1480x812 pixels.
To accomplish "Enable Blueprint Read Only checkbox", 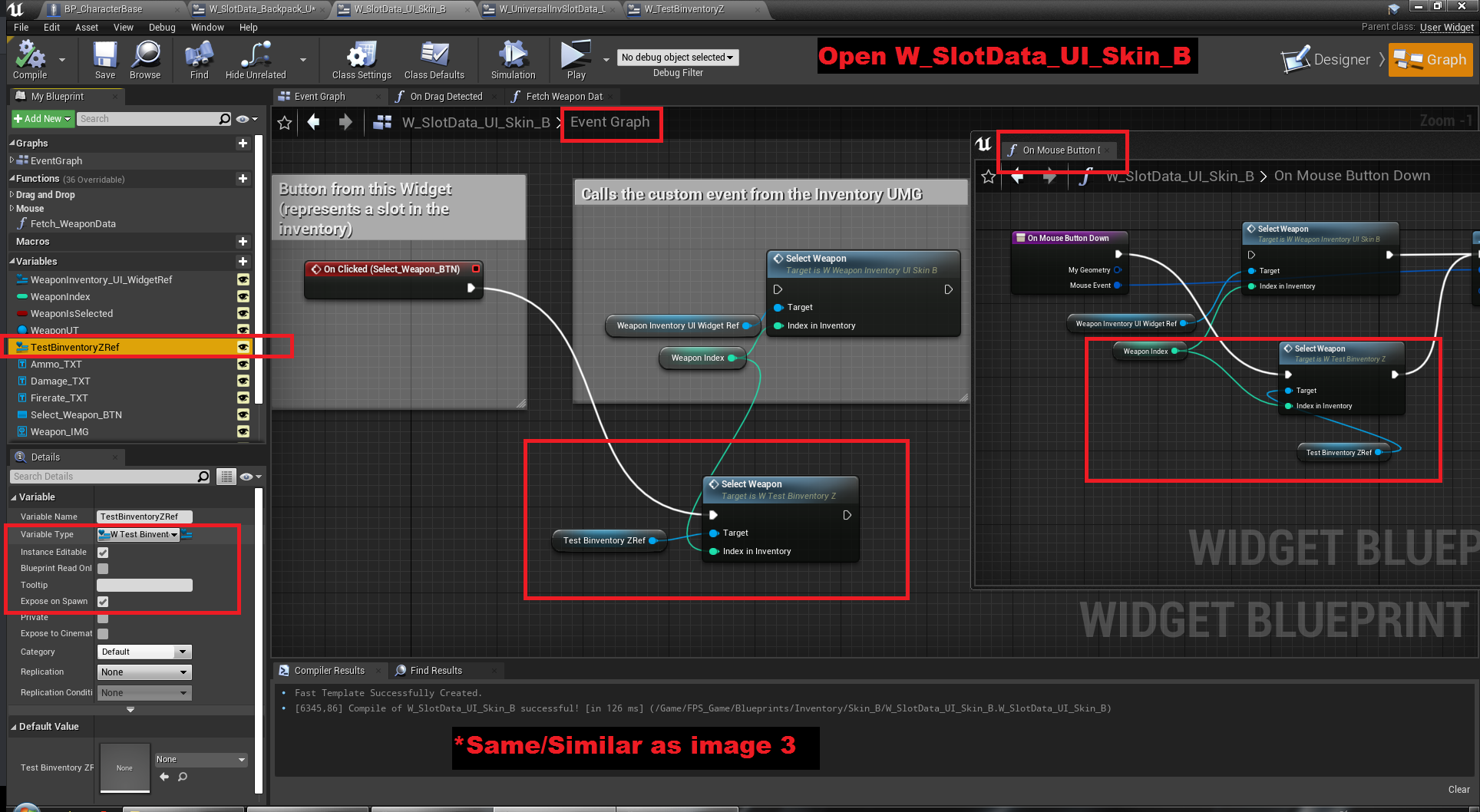I will [103, 569].
